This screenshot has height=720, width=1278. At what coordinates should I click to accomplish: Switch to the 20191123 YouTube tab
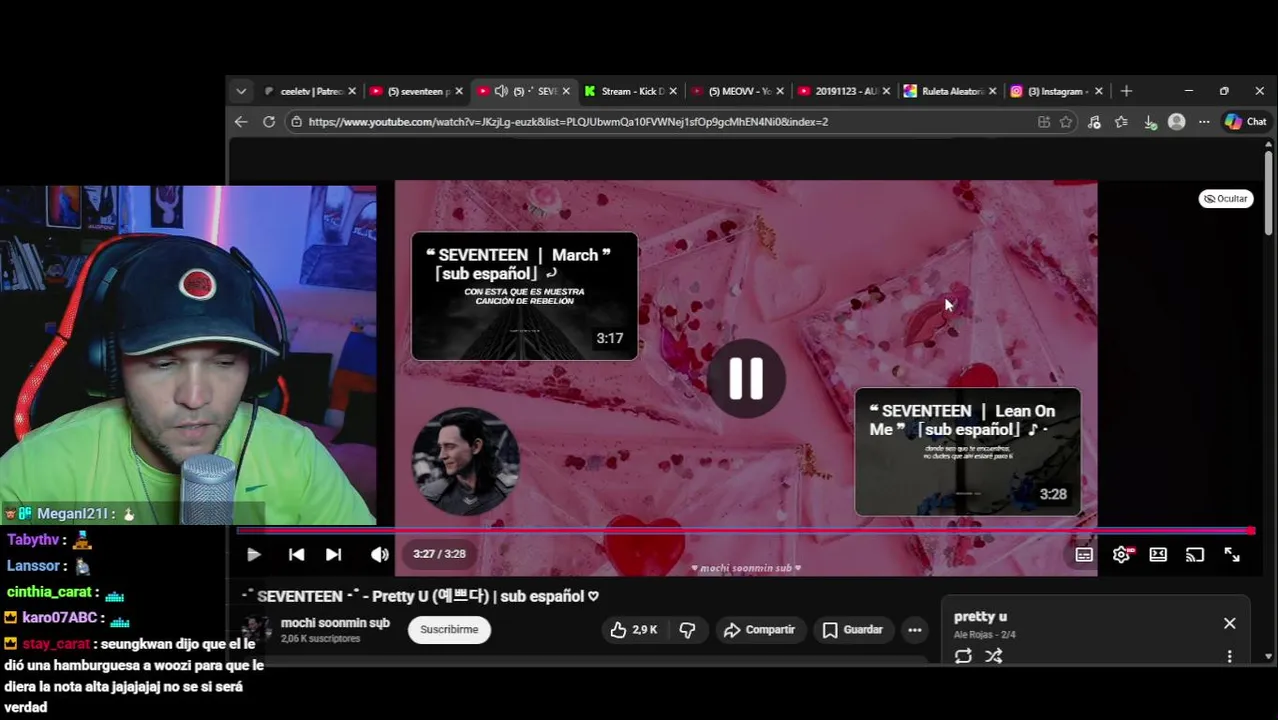pos(845,91)
